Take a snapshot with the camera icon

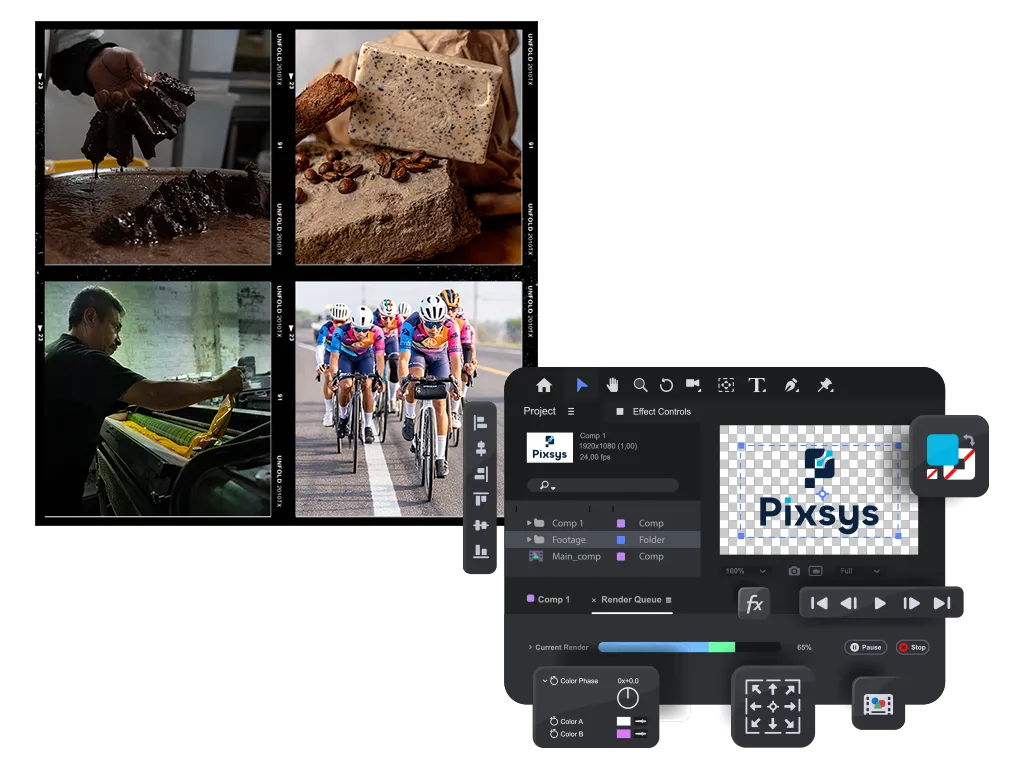click(x=794, y=571)
